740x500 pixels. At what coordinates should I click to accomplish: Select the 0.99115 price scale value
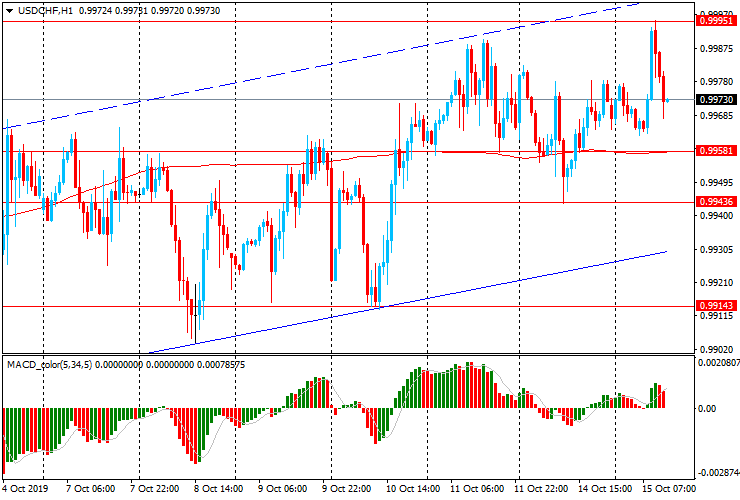click(717, 315)
